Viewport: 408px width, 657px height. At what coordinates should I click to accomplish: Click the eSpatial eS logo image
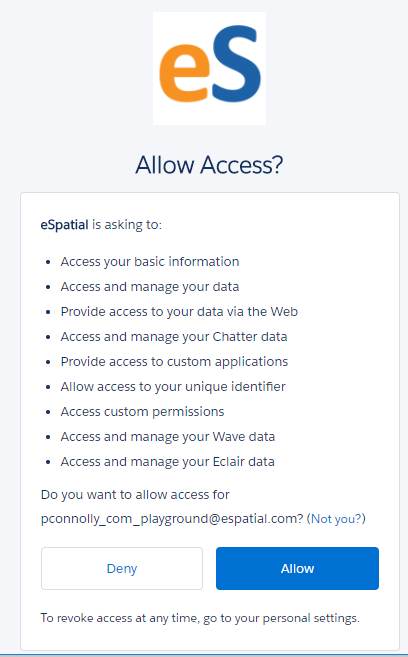209,68
